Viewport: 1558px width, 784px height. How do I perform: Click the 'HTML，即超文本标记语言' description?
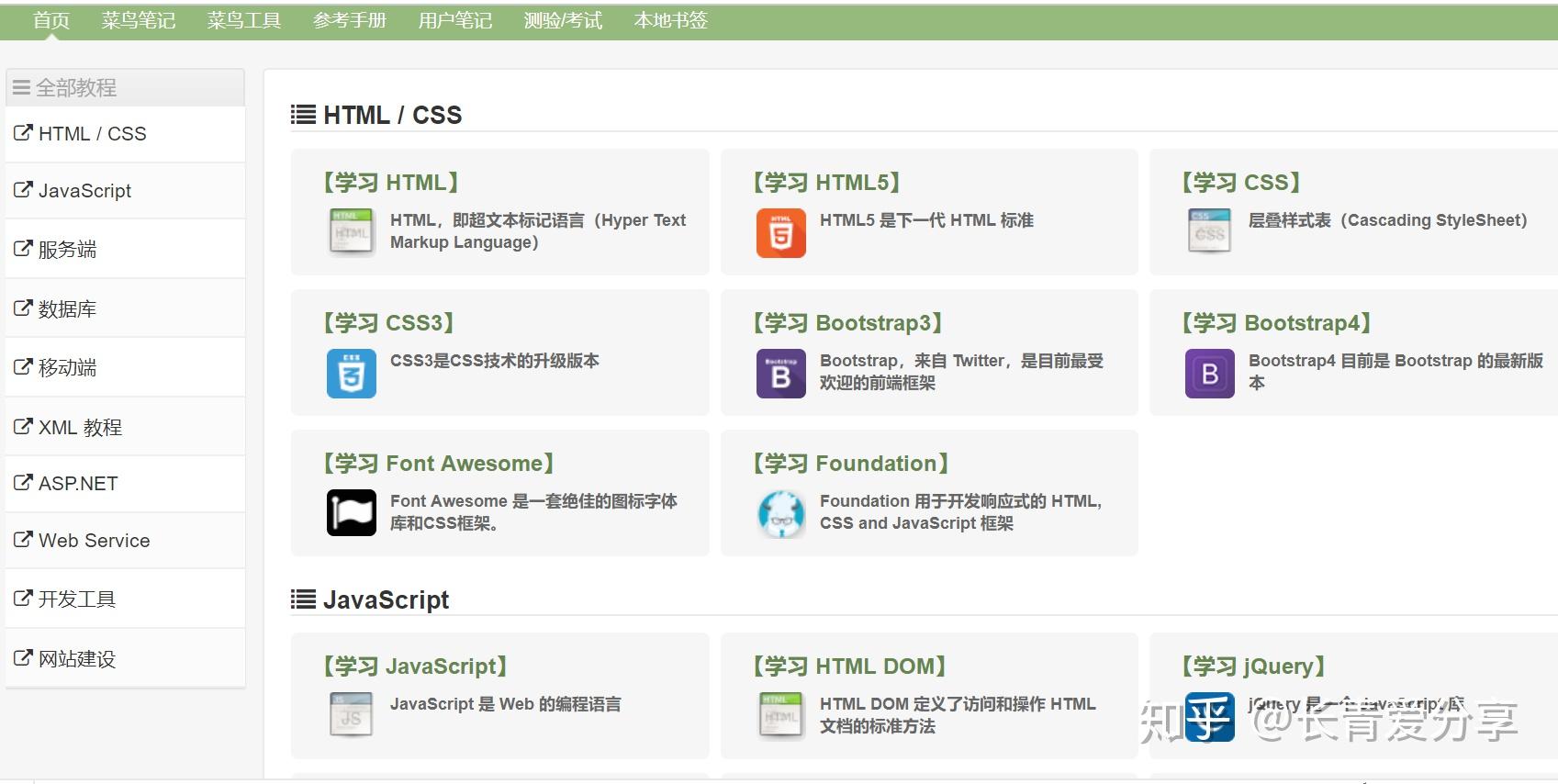(x=538, y=231)
